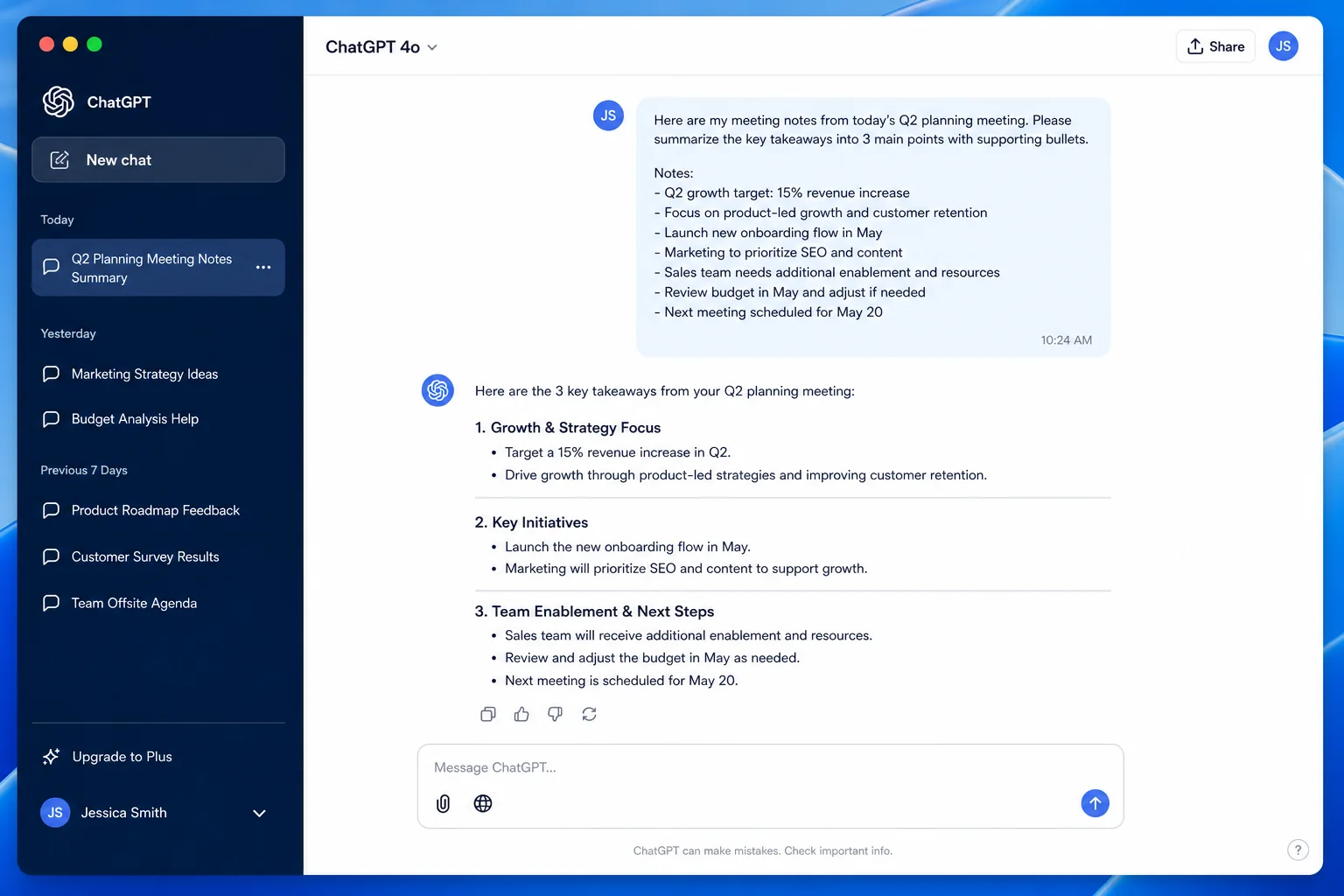Click the ChatGPT avatar beside the response
Screen dimensions: 1344x896
tap(437, 390)
